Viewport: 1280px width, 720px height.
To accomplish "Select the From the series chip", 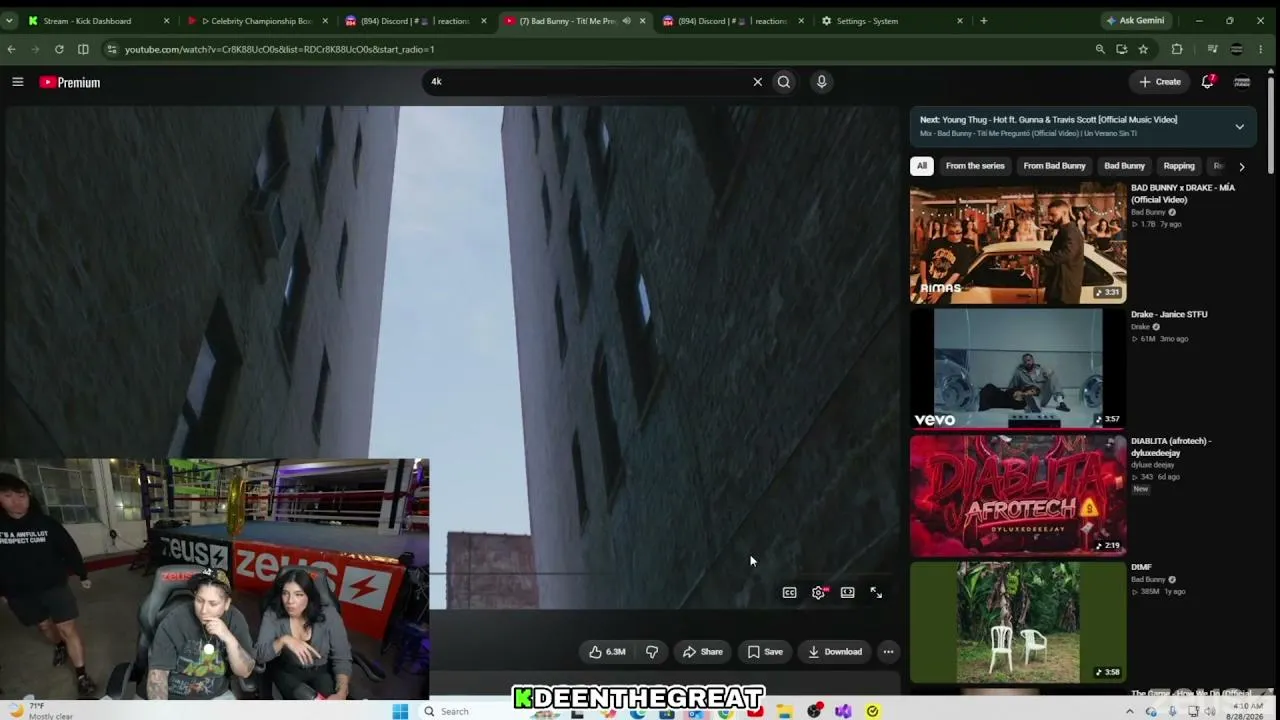I will (x=975, y=166).
